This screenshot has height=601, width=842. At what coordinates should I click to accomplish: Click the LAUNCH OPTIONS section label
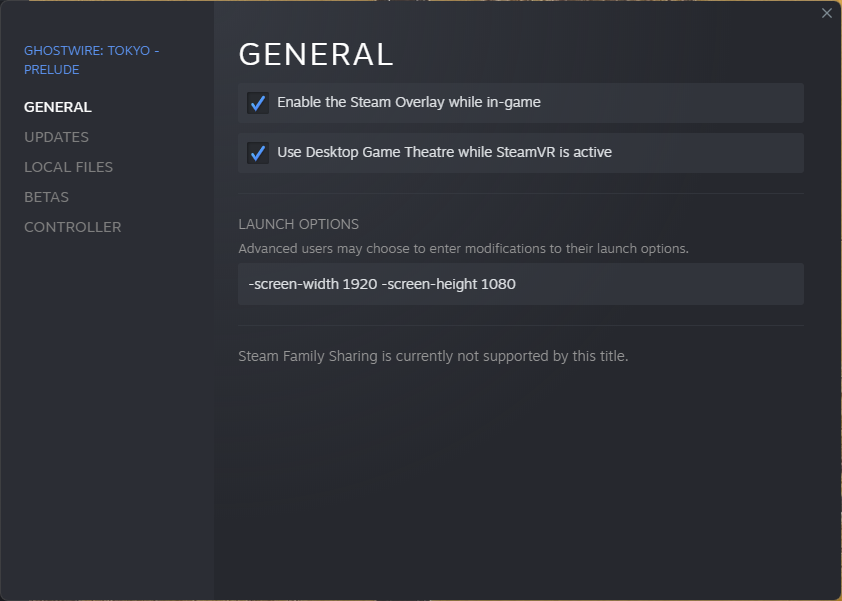[x=298, y=224]
